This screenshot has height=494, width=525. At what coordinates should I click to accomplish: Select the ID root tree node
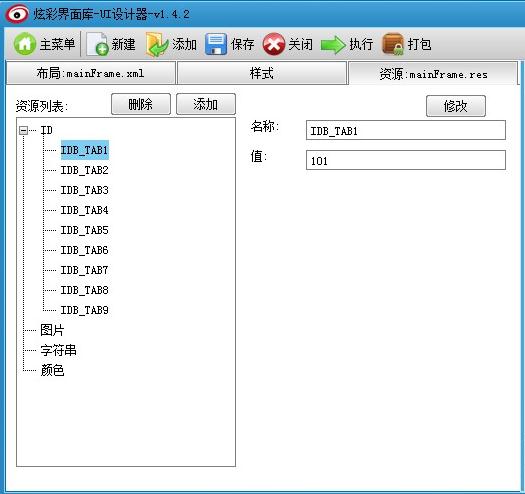46,130
